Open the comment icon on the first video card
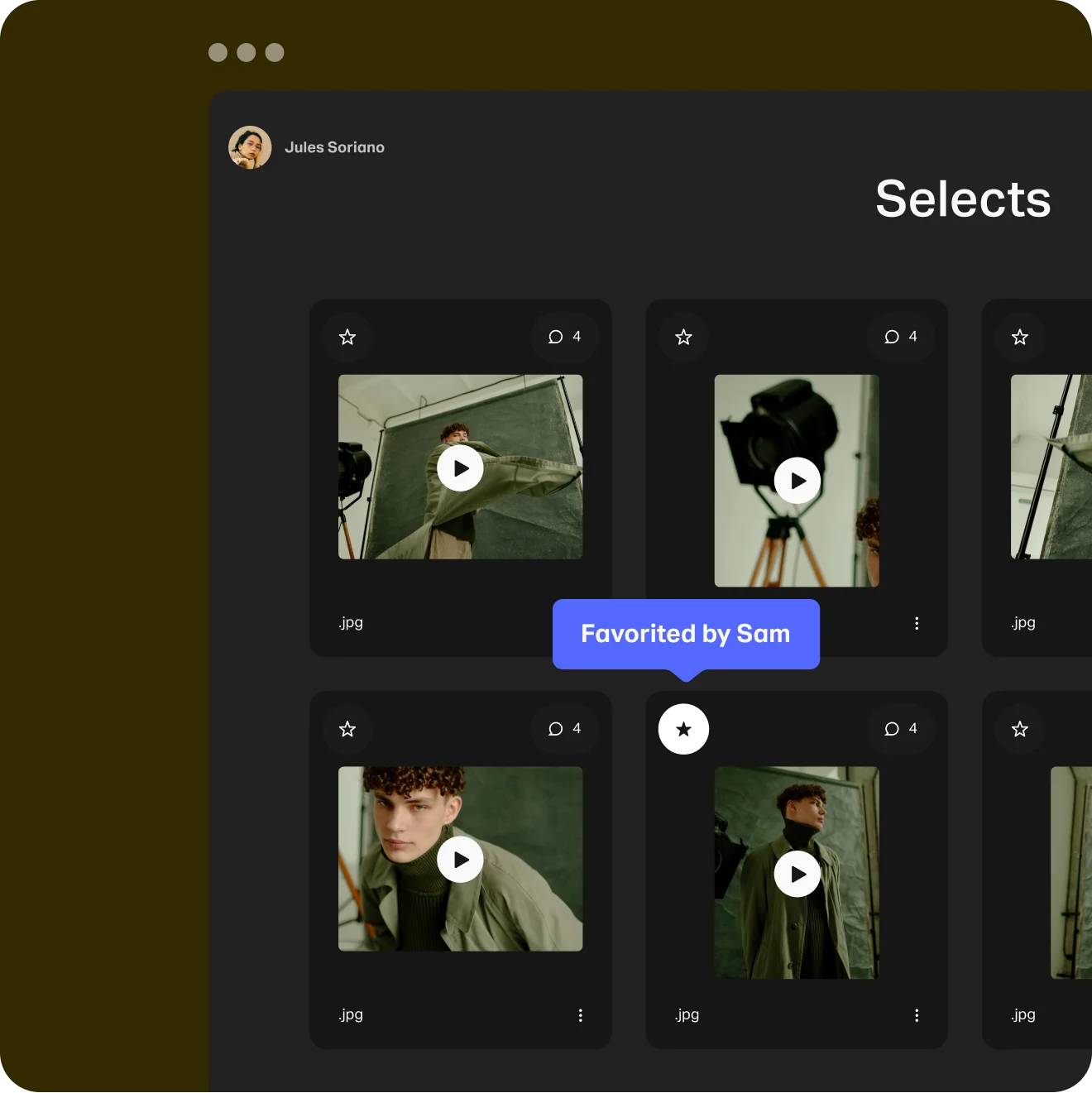This screenshot has height=1093, width=1092. pos(564,337)
